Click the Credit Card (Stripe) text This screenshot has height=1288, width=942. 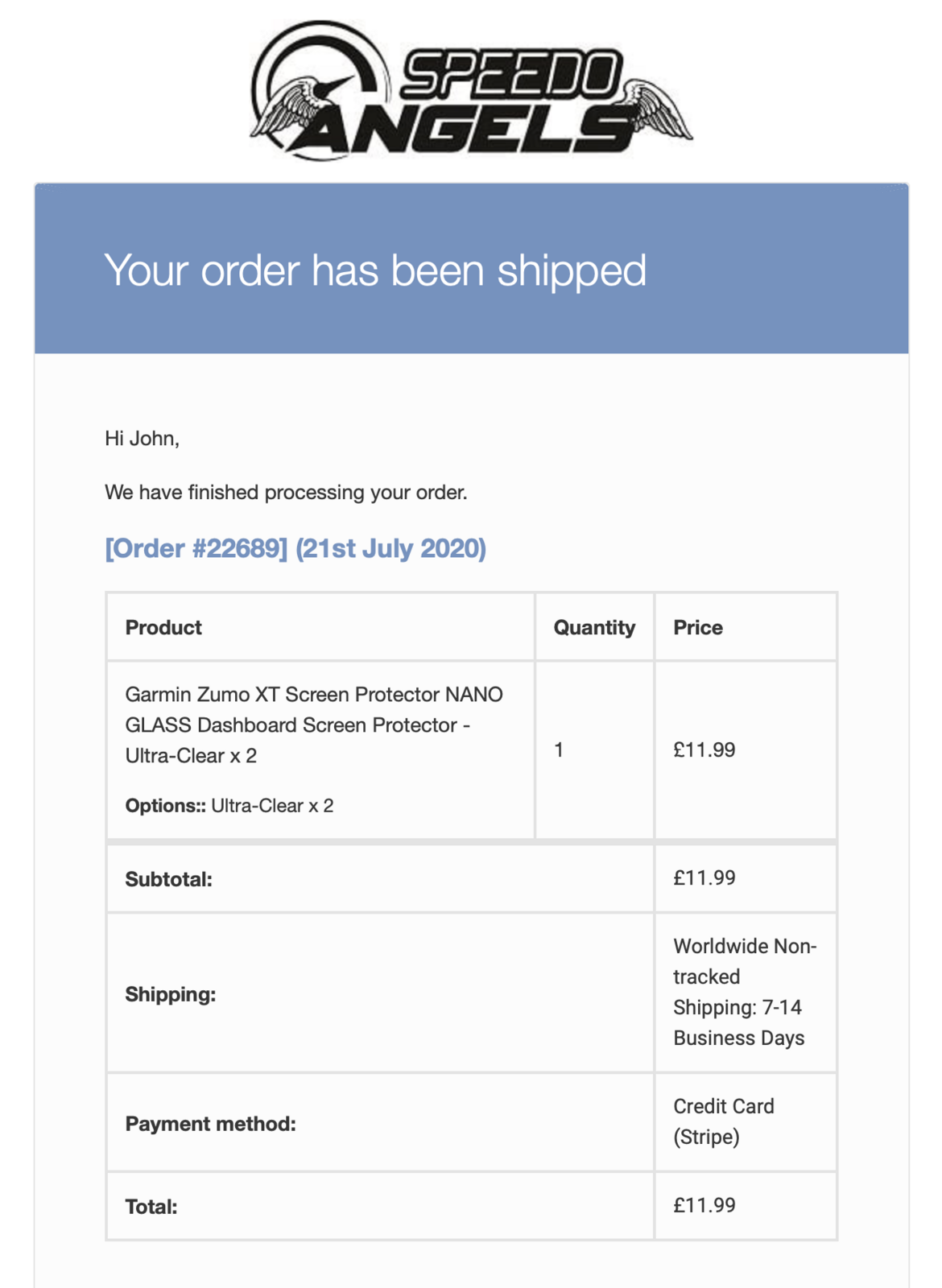tap(724, 1121)
